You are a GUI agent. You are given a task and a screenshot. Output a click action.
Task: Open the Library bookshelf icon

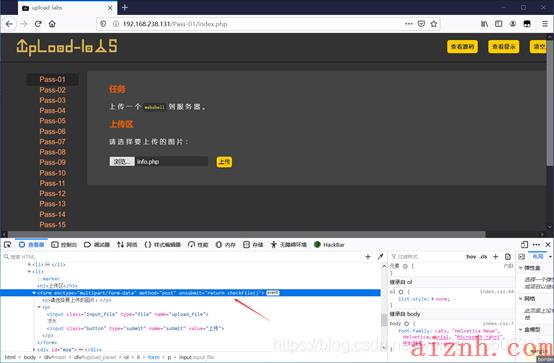pos(484,24)
